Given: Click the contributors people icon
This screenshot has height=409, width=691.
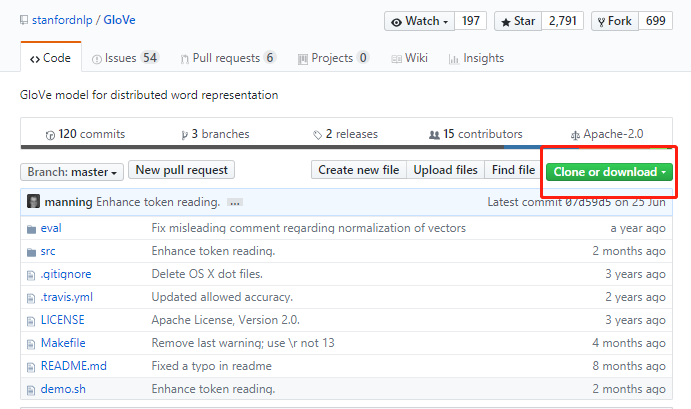Looking at the screenshot, I should pos(434,135).
